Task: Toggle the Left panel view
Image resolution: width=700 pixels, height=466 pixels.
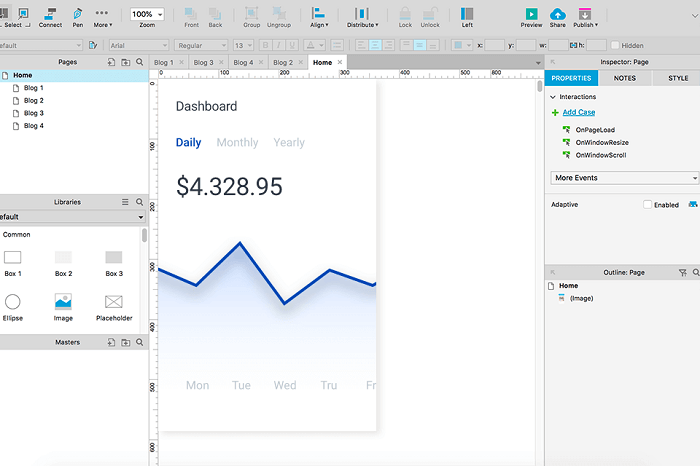Action: click(x=467, y=17)
